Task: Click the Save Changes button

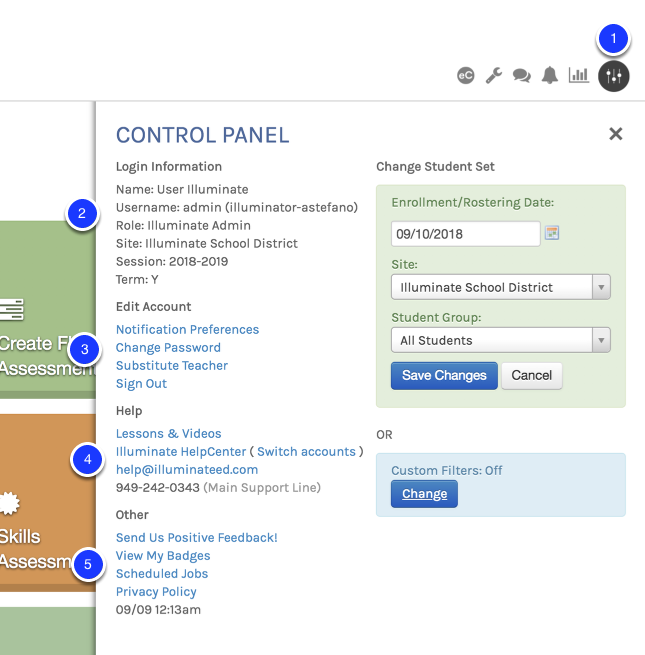Action: [444, 376]
